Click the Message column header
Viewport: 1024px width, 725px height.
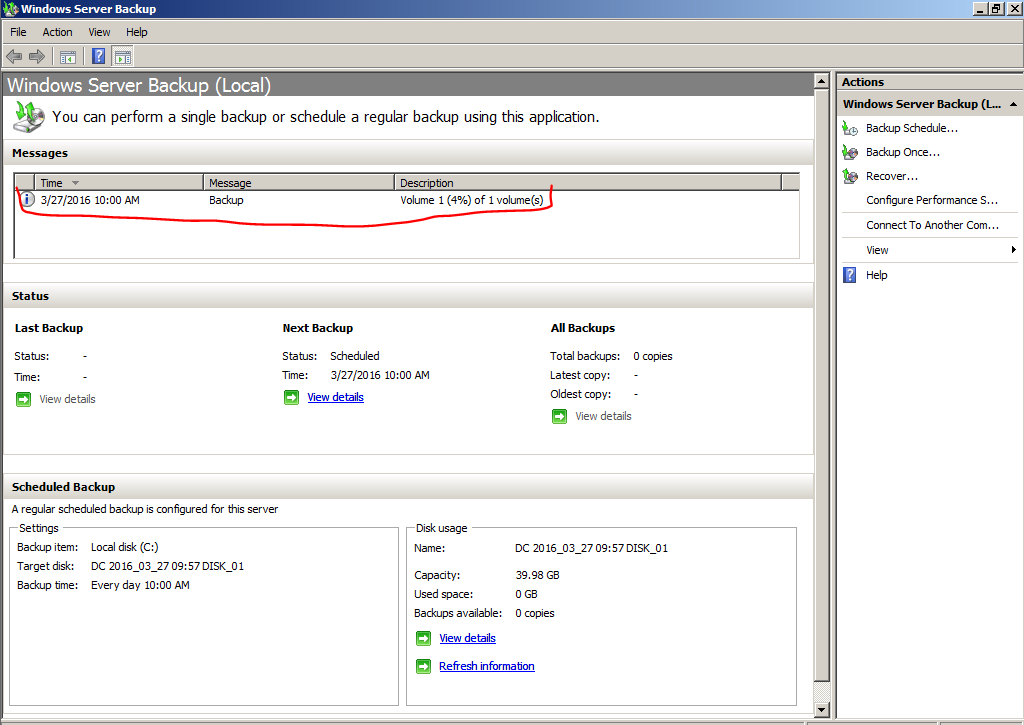coord(298,183)
